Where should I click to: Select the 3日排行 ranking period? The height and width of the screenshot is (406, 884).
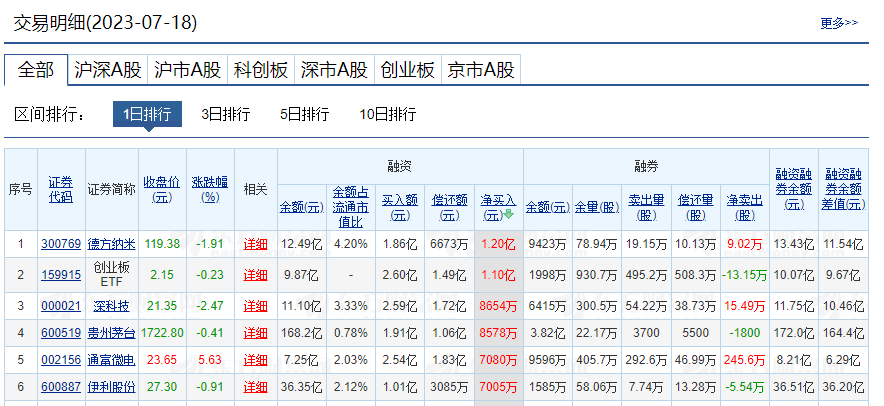[x=225, y=114]
